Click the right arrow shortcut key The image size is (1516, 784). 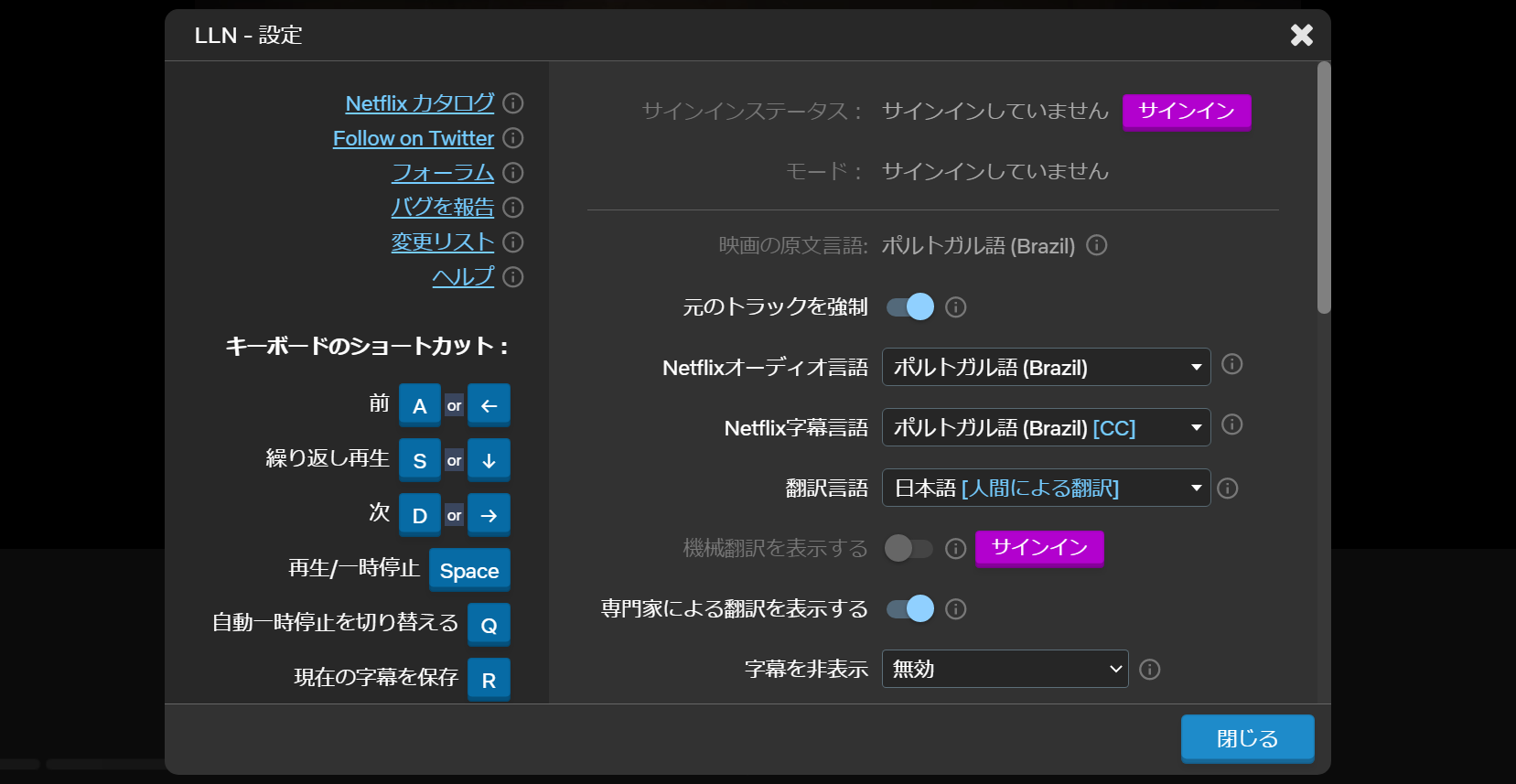click(489, 515)
